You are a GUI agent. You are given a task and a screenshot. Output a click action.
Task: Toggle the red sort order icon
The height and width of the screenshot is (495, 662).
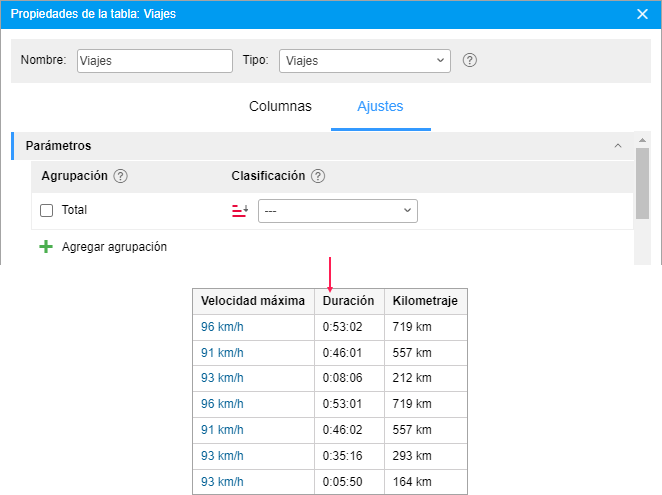point(240,211)
